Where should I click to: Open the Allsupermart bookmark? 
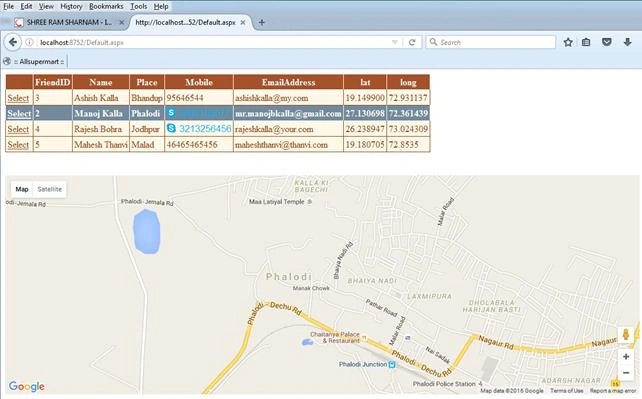point(38,61)
